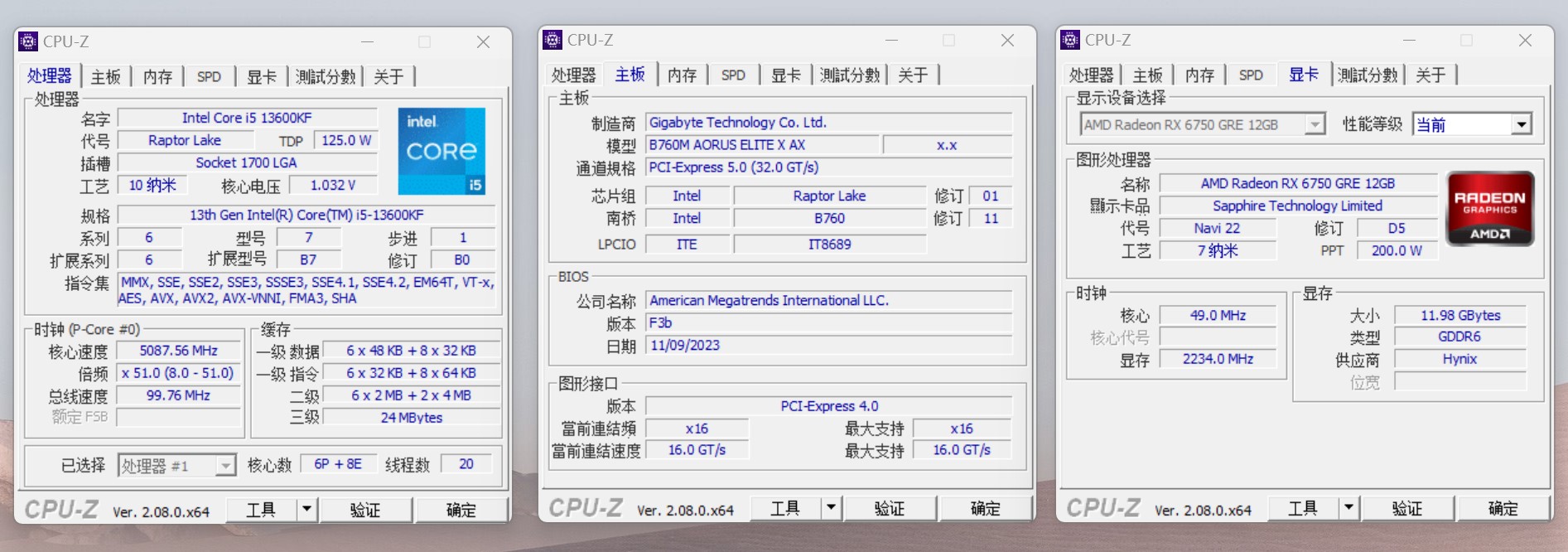Viewport: 1568px width, 552px height.
Task: Click the x 51.0 (8.0 - 51.0) multiplier value
Action: coord(178,373)
